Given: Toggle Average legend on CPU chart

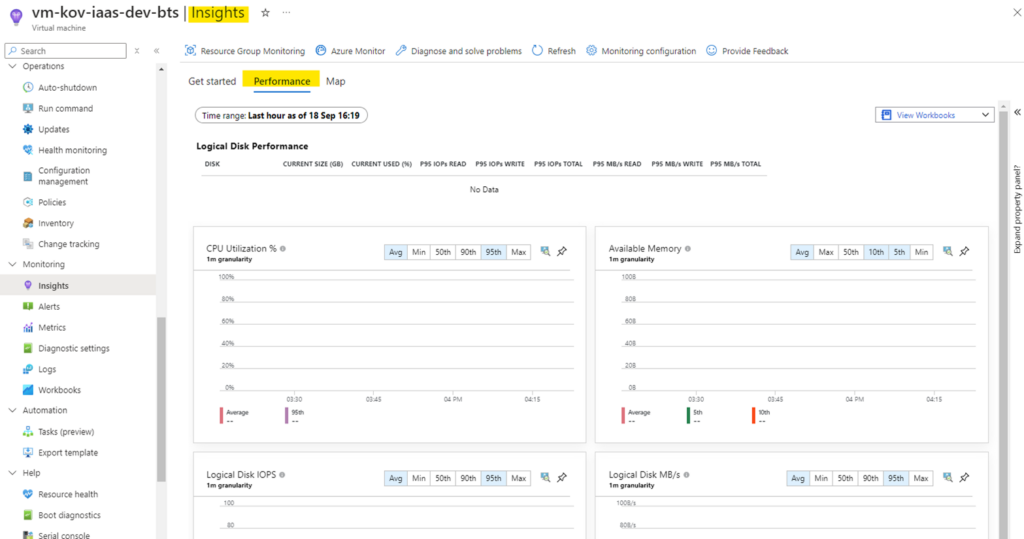Looking at the screenshot, I should tap(234, 416).
